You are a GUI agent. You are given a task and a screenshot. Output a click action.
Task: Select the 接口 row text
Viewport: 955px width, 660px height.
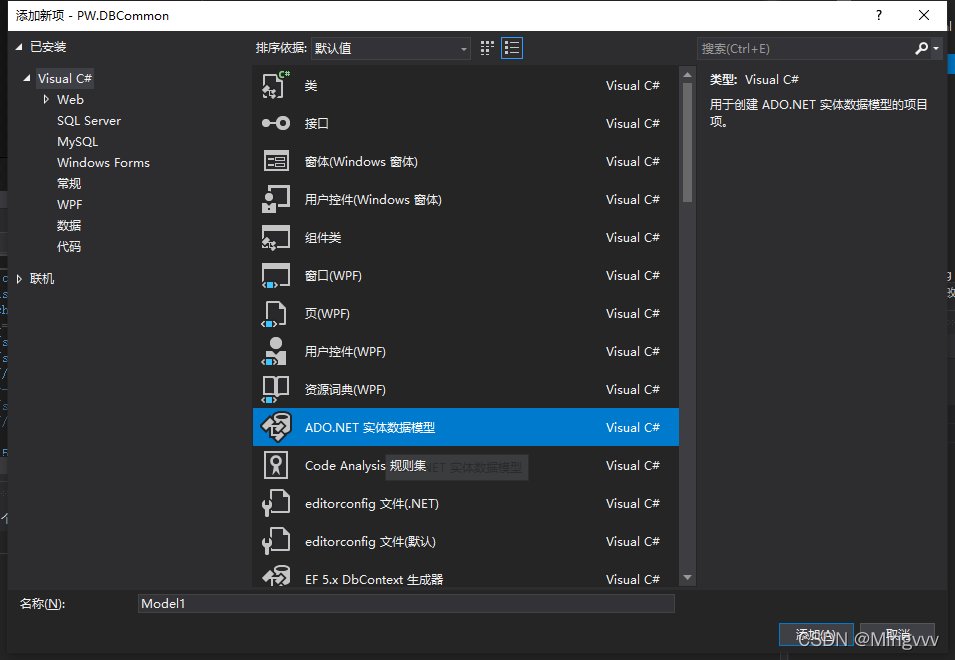coord(317,124)
